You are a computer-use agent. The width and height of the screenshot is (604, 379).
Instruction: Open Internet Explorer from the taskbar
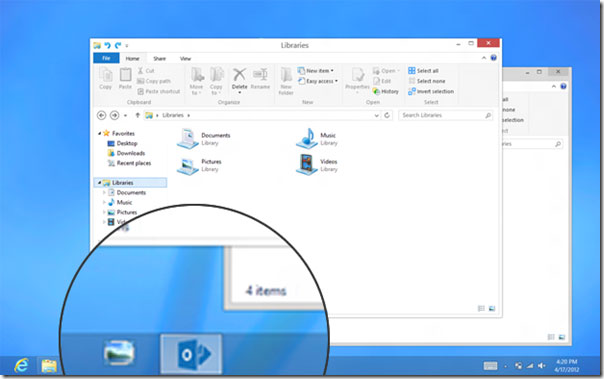(21, 365)
